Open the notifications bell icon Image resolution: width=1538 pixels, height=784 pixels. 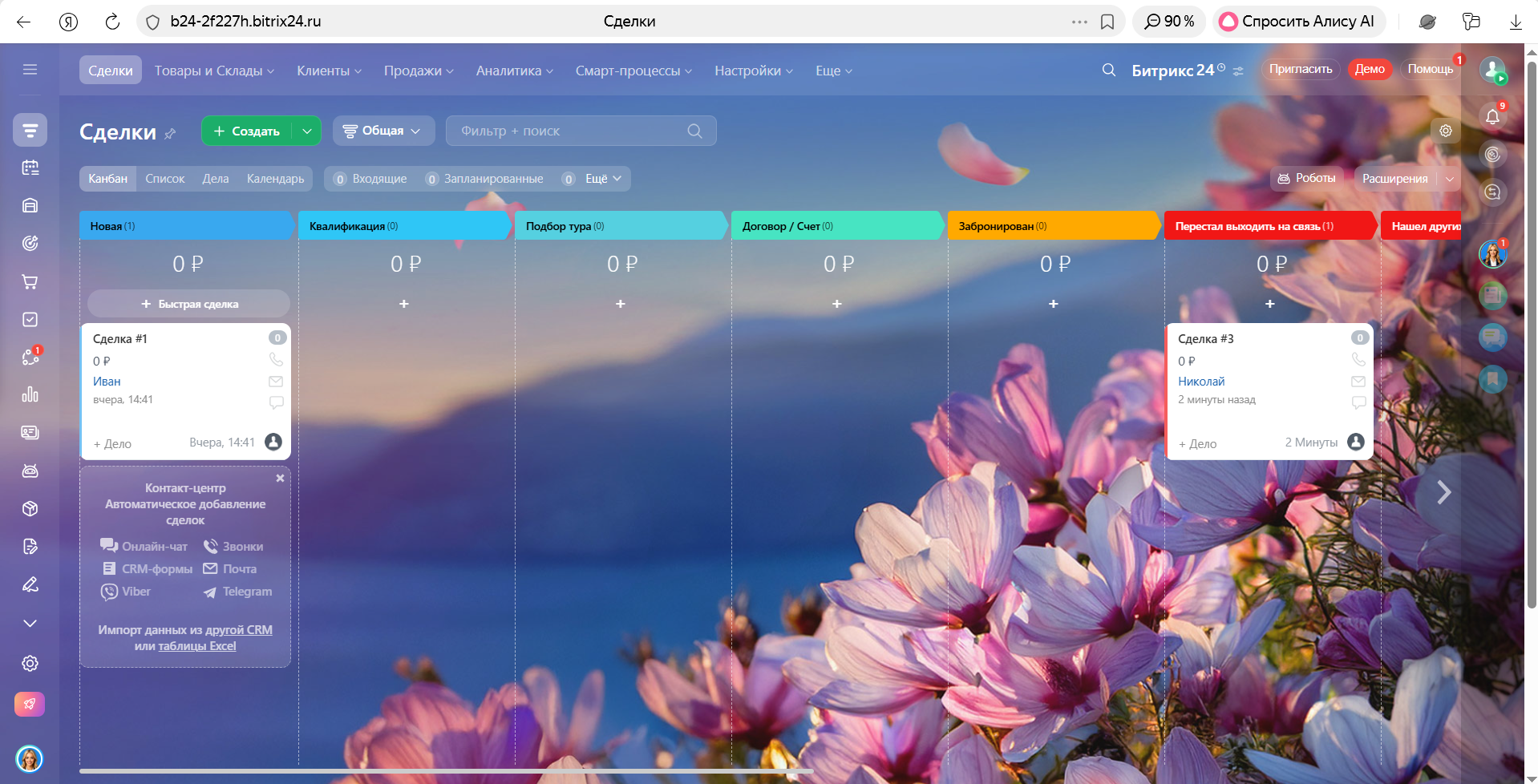[1492, 116]
